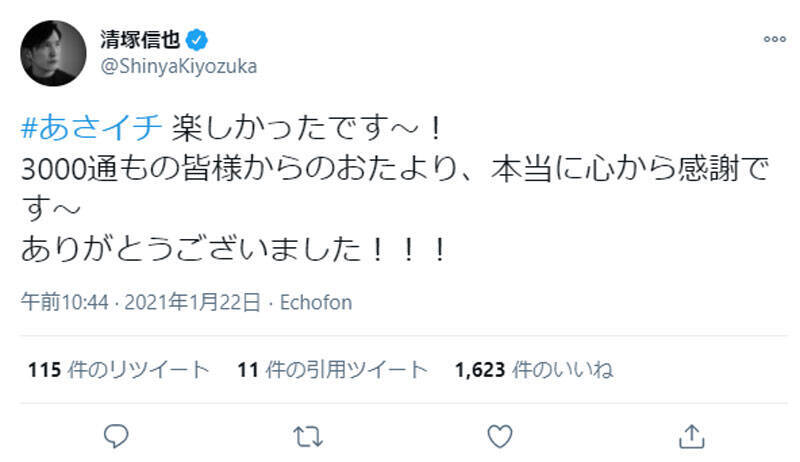Open the Echofon source link

[x=312, y=302]
